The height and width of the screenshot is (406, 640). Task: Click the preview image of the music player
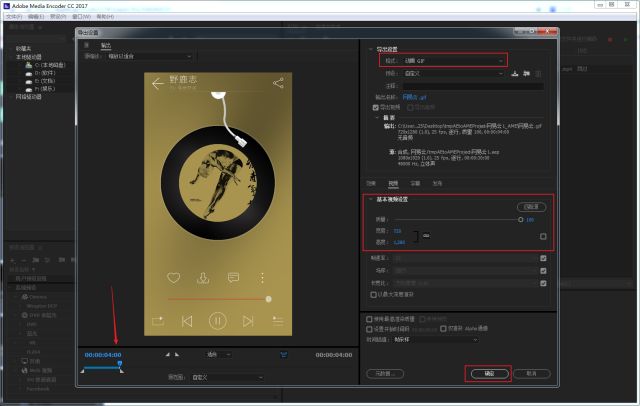pos(218,204)
